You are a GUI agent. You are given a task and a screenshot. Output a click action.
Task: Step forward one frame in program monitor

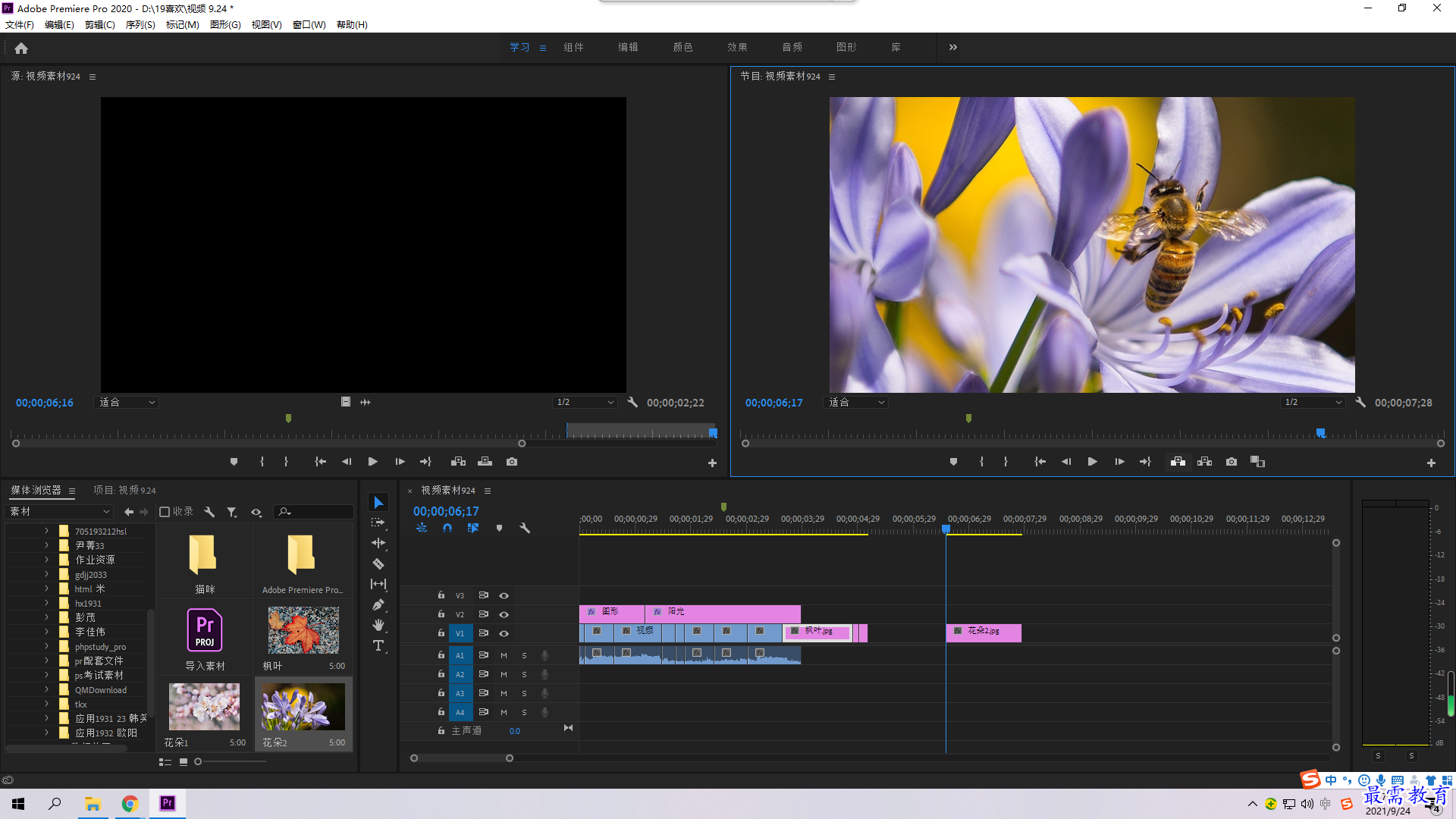click(x=1119, y=462)
